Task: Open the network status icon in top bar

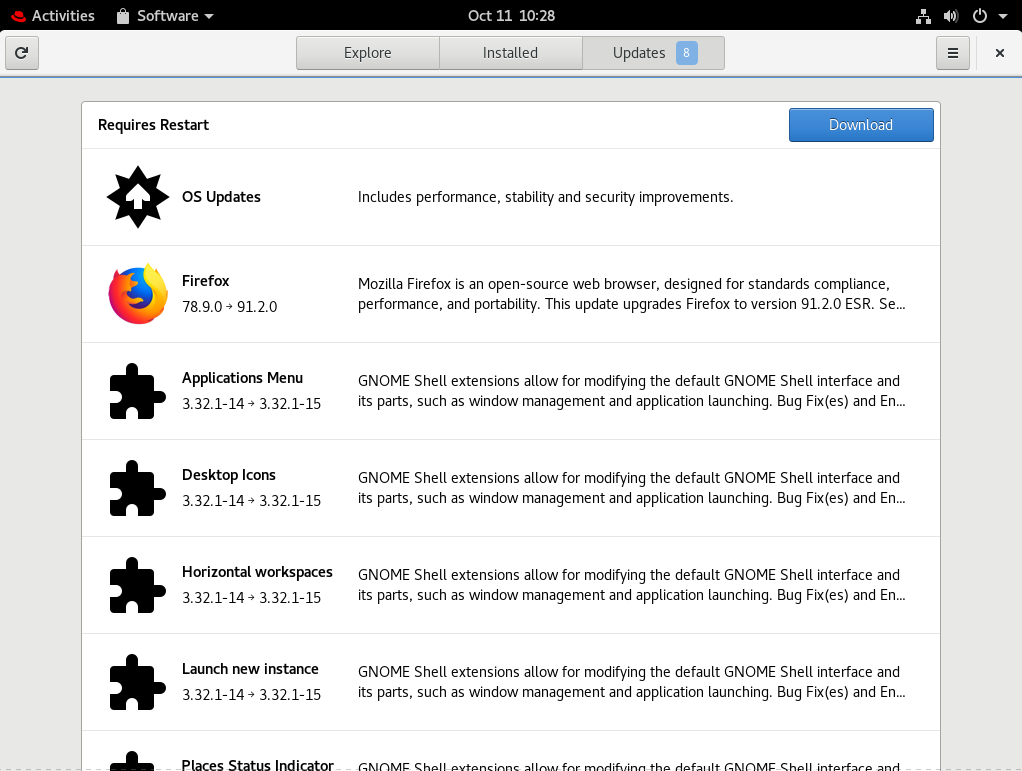Action: [923, 16]
